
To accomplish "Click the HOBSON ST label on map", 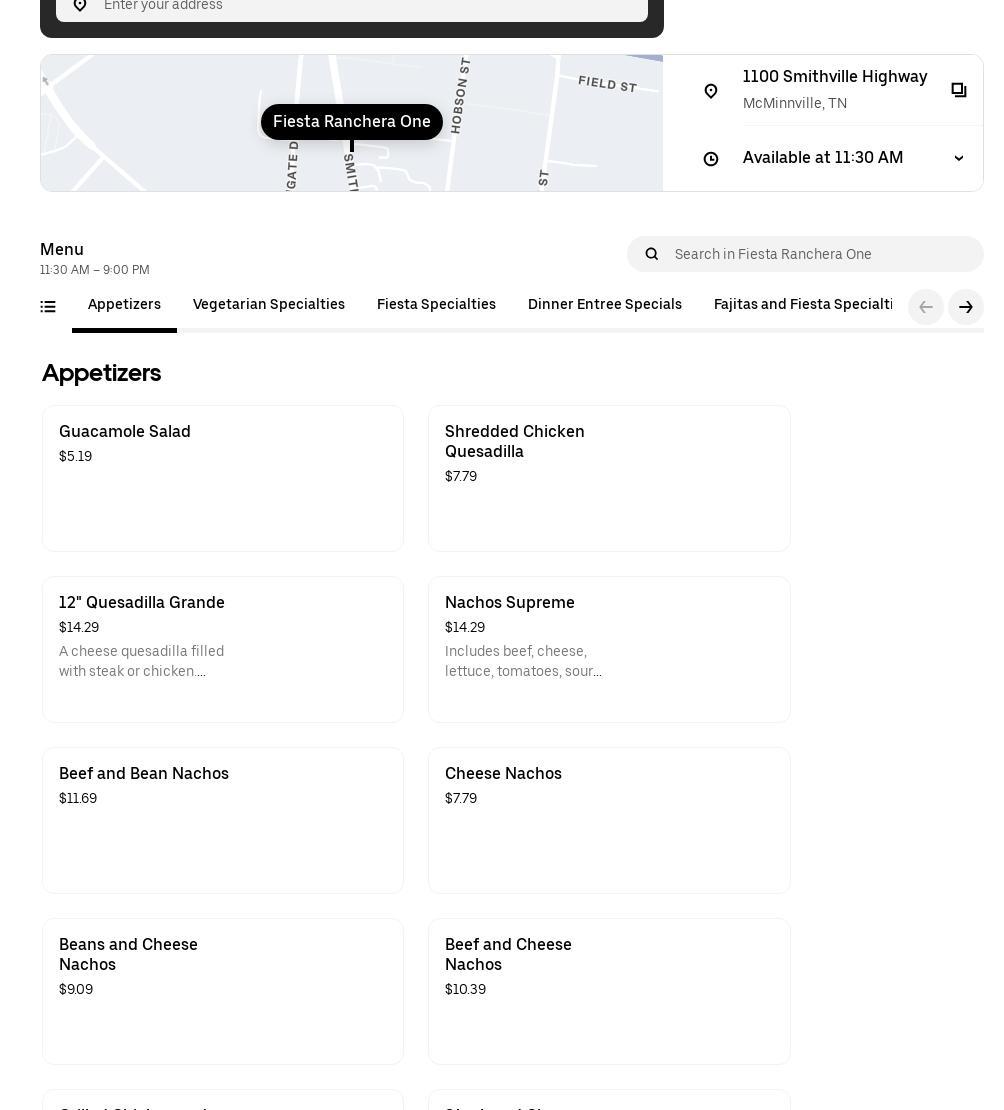I will (x=460, y=96).
